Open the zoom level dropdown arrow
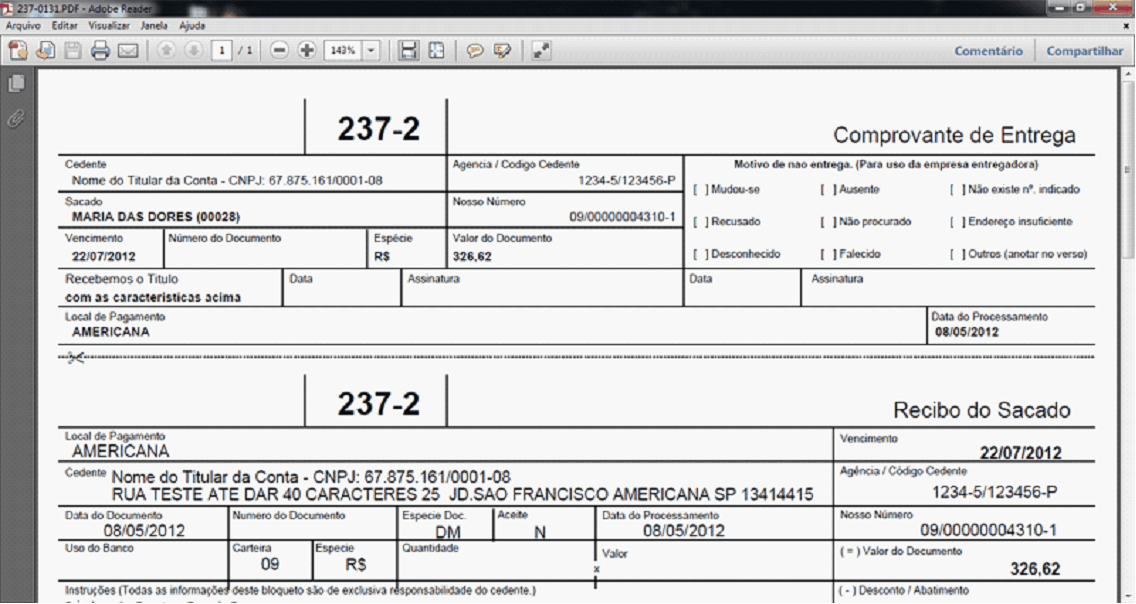The width and height of the screenshot is (1136, 604). 372,51
